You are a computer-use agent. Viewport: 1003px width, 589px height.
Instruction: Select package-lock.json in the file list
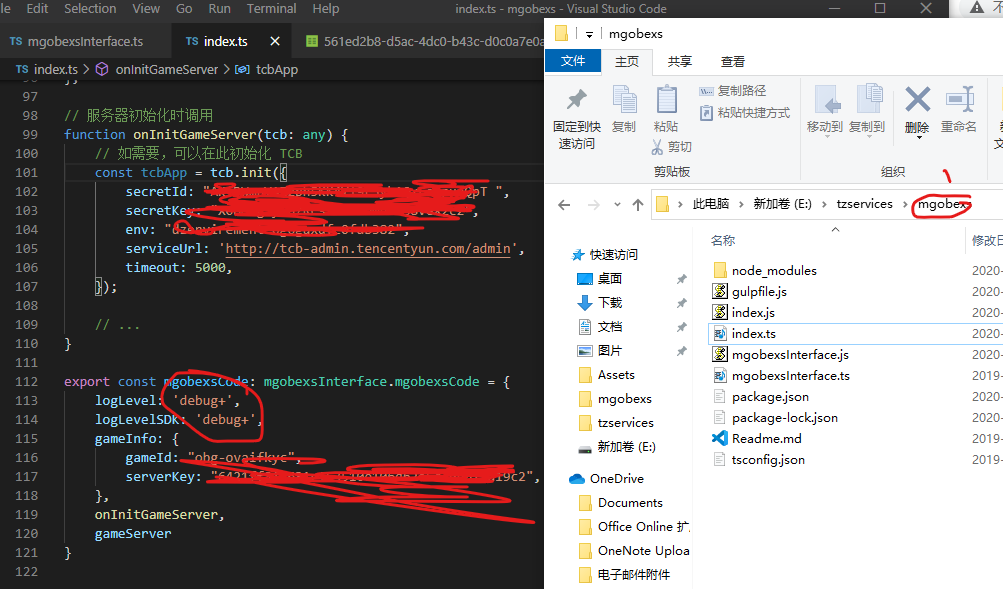click(x=785, y=418)
